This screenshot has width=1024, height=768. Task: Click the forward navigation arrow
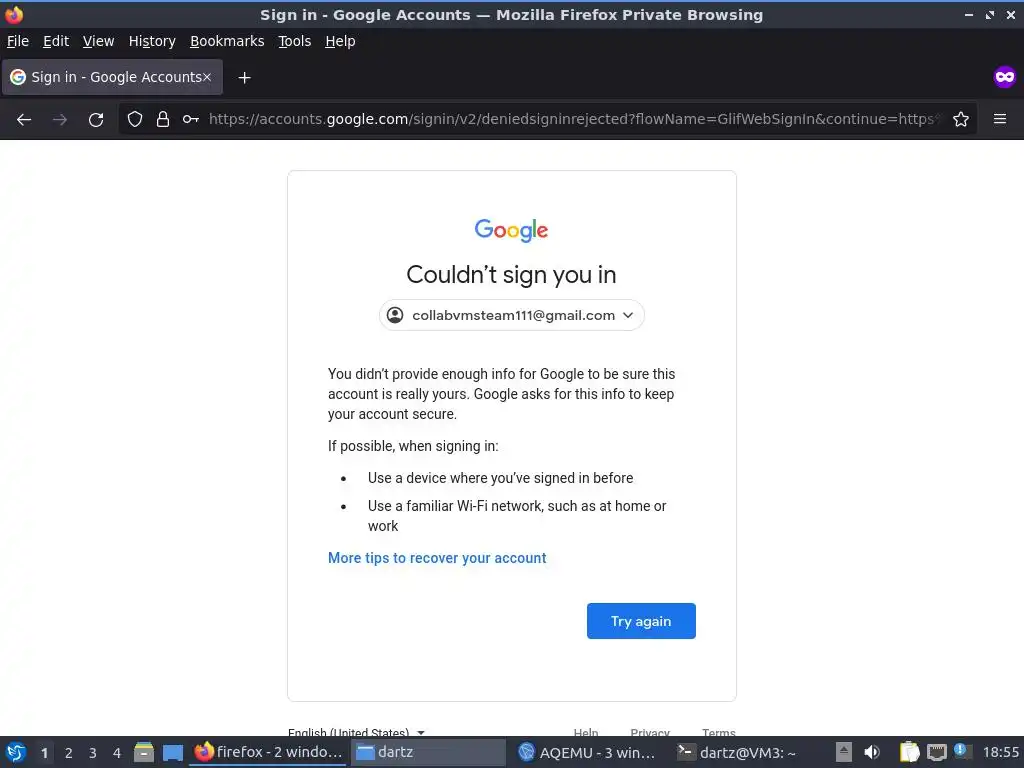[x=59, y=120]
